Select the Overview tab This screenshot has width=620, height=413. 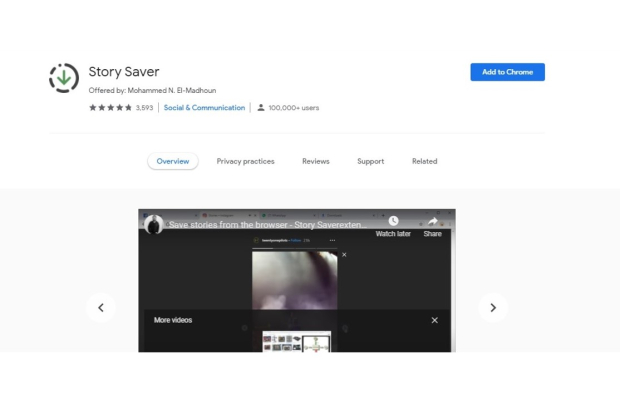173,161
